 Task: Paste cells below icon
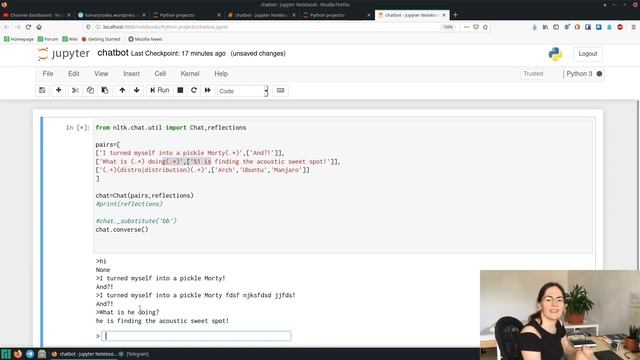point(105,90)
